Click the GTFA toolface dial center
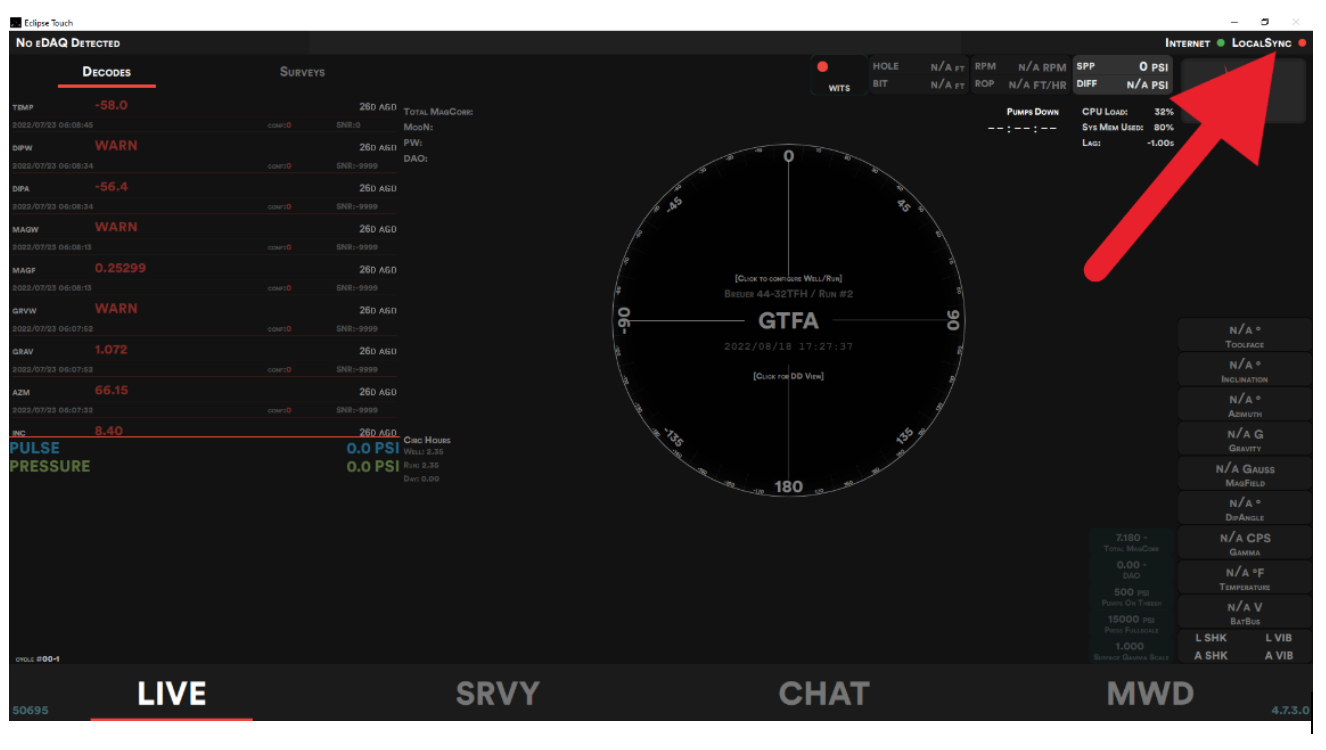The width and height of the screenshot is (1326, 750). point(788,321)
